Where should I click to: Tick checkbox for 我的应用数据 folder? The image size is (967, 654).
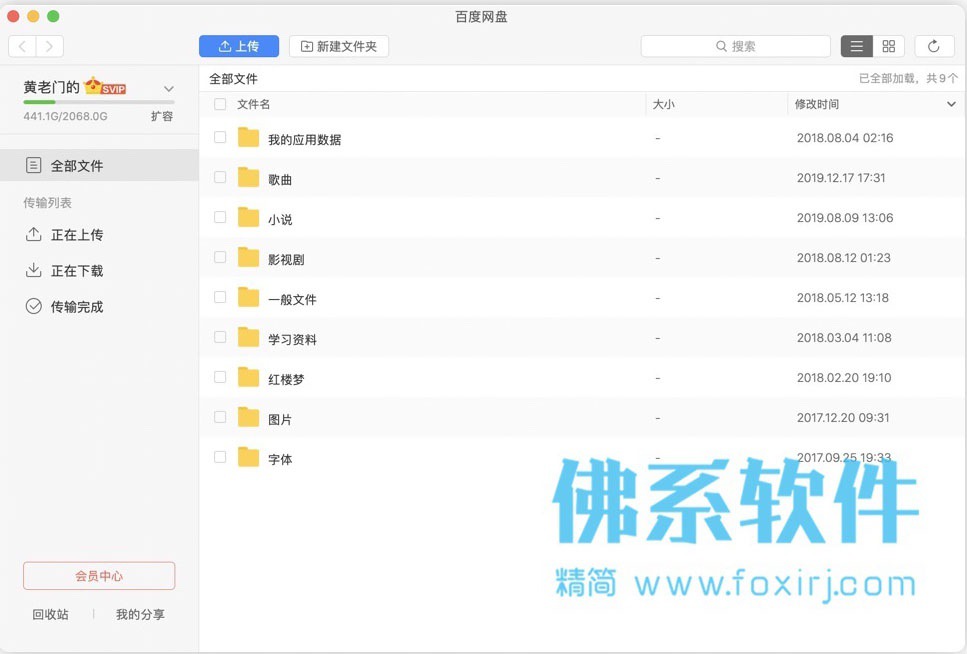click(220, 137)
